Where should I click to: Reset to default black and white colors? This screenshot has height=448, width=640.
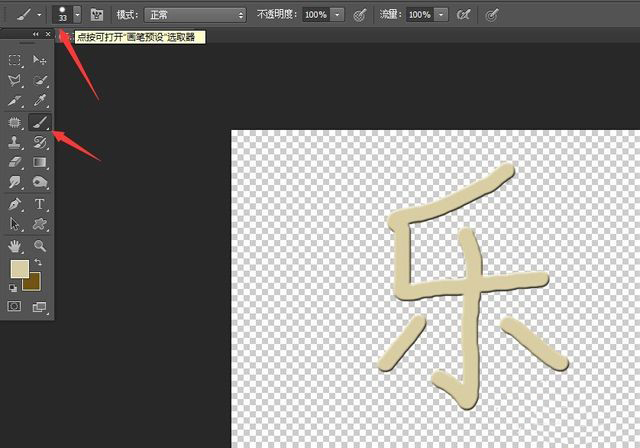coord(13,288)
